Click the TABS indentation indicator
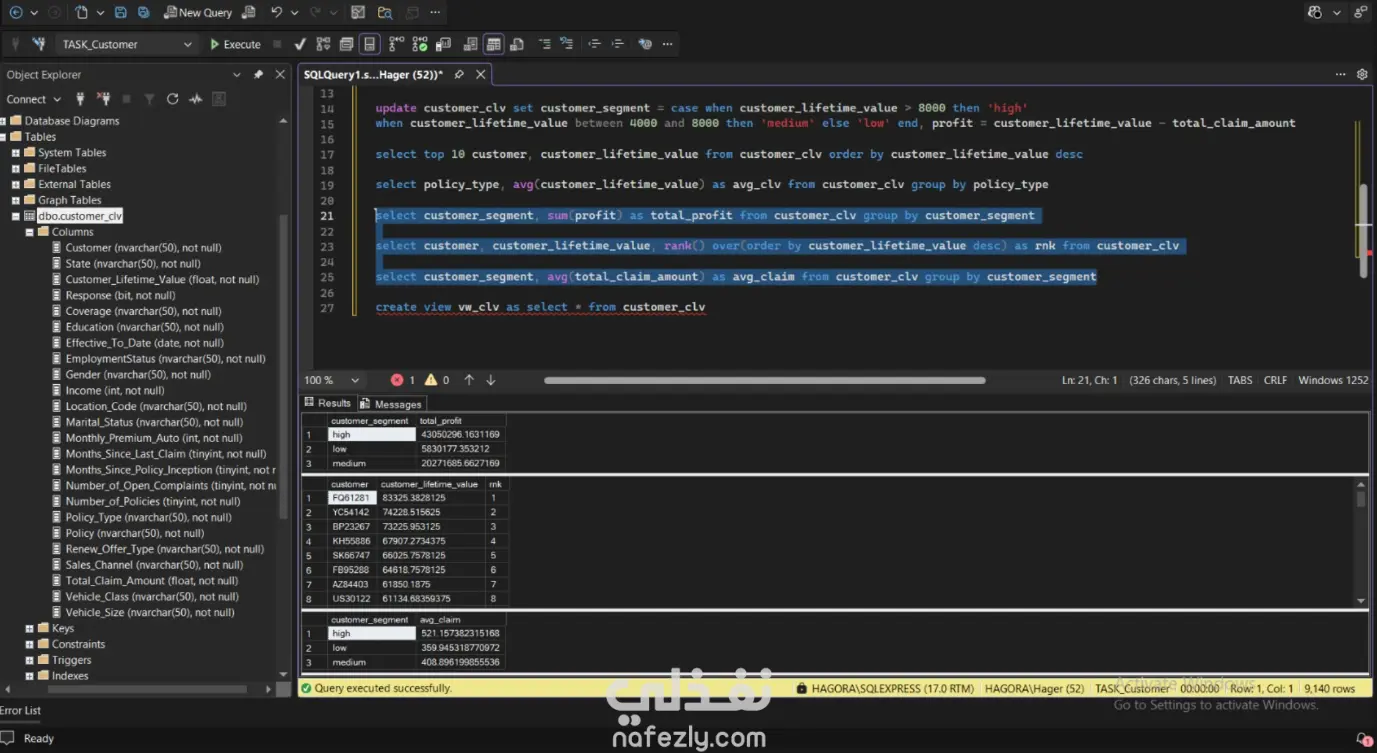This screenshot has height=753, width=1377. point(1240,380)
